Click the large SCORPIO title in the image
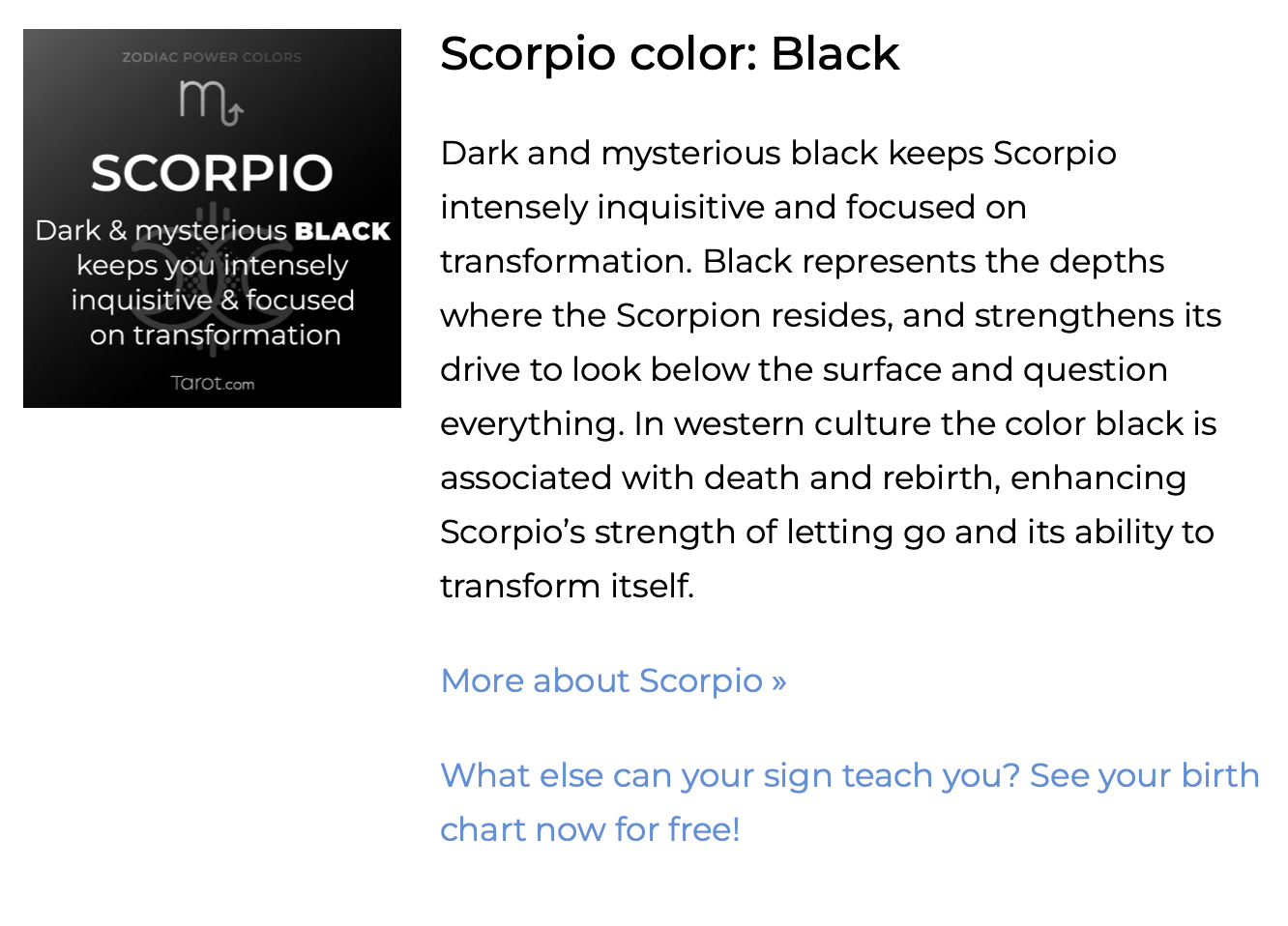The height and width of the screenshot is (926, 1288). (212, 173)
